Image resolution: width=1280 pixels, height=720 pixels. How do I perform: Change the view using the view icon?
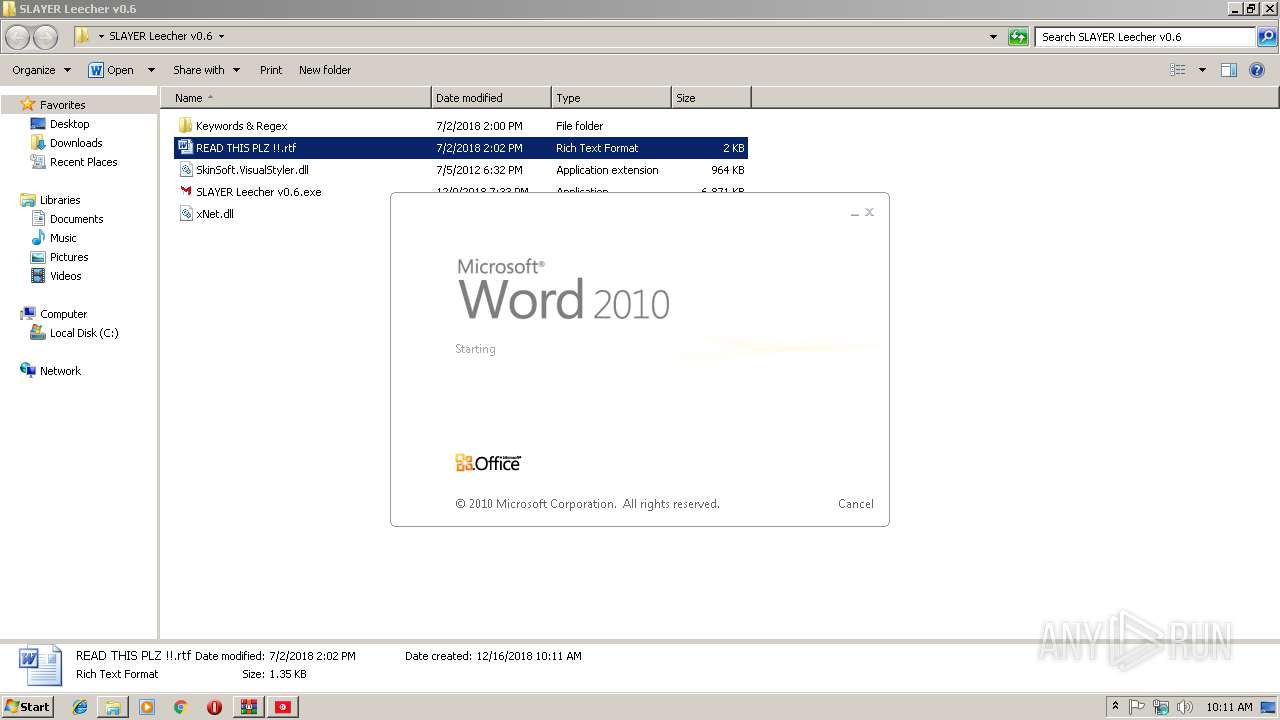click(1177, 70)
